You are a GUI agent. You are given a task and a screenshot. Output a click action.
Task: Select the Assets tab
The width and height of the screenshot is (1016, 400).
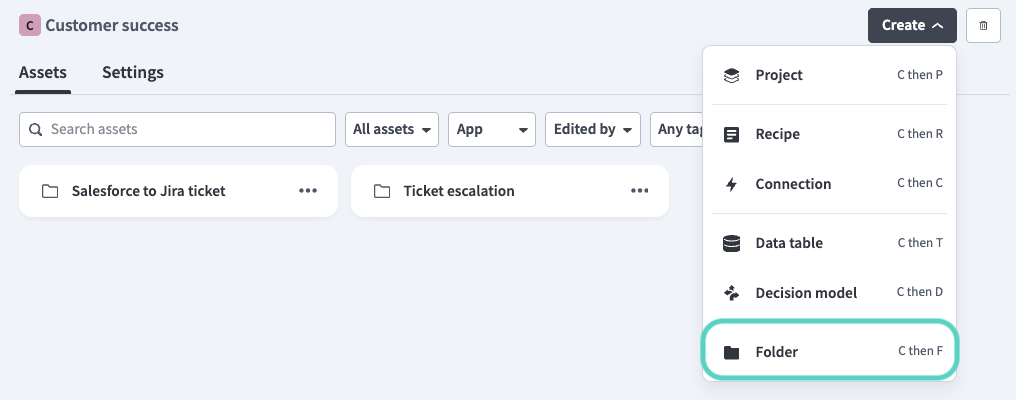[43, 72]
